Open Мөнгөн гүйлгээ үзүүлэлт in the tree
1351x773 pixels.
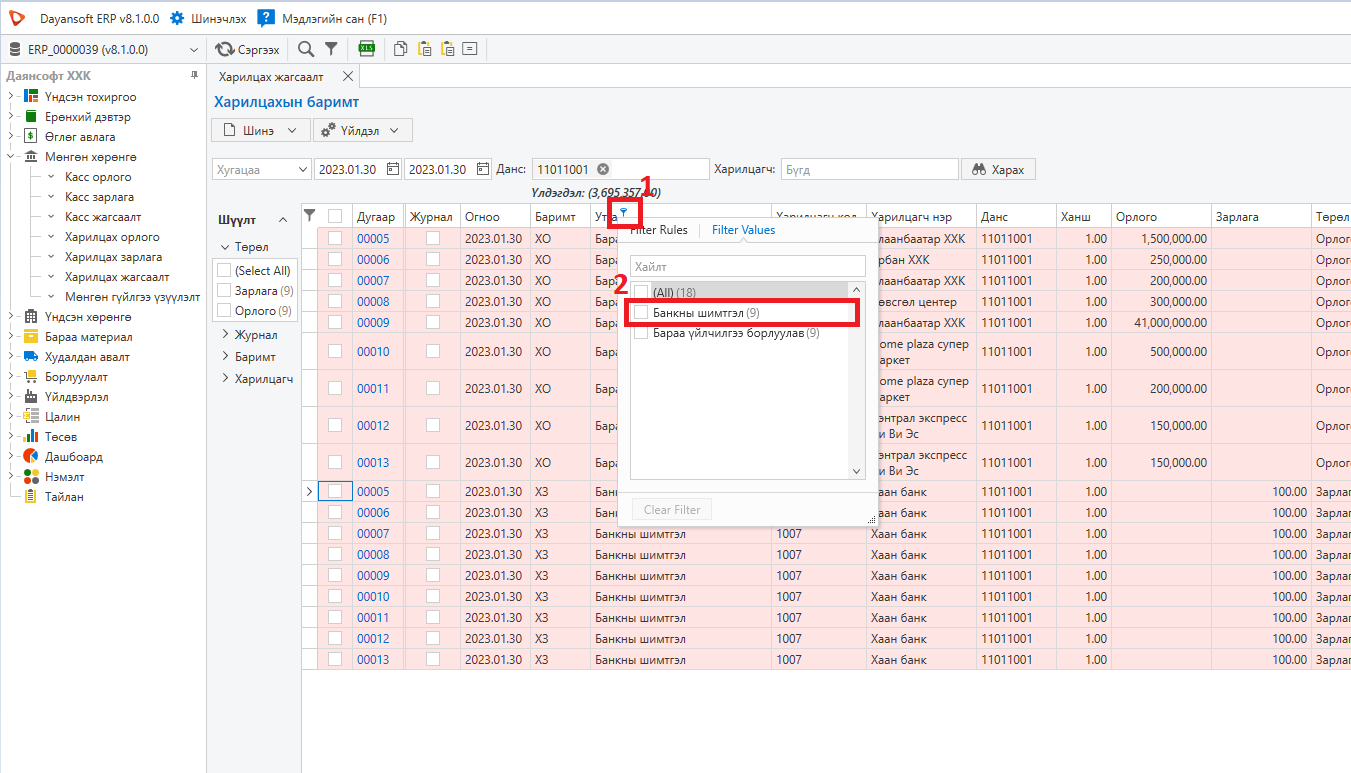point(132,297)
